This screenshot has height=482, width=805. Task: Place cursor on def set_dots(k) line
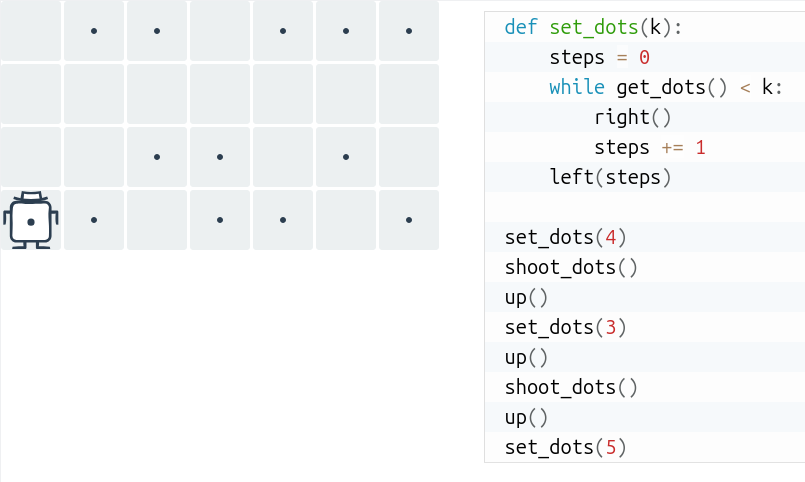tap(645, 27)
